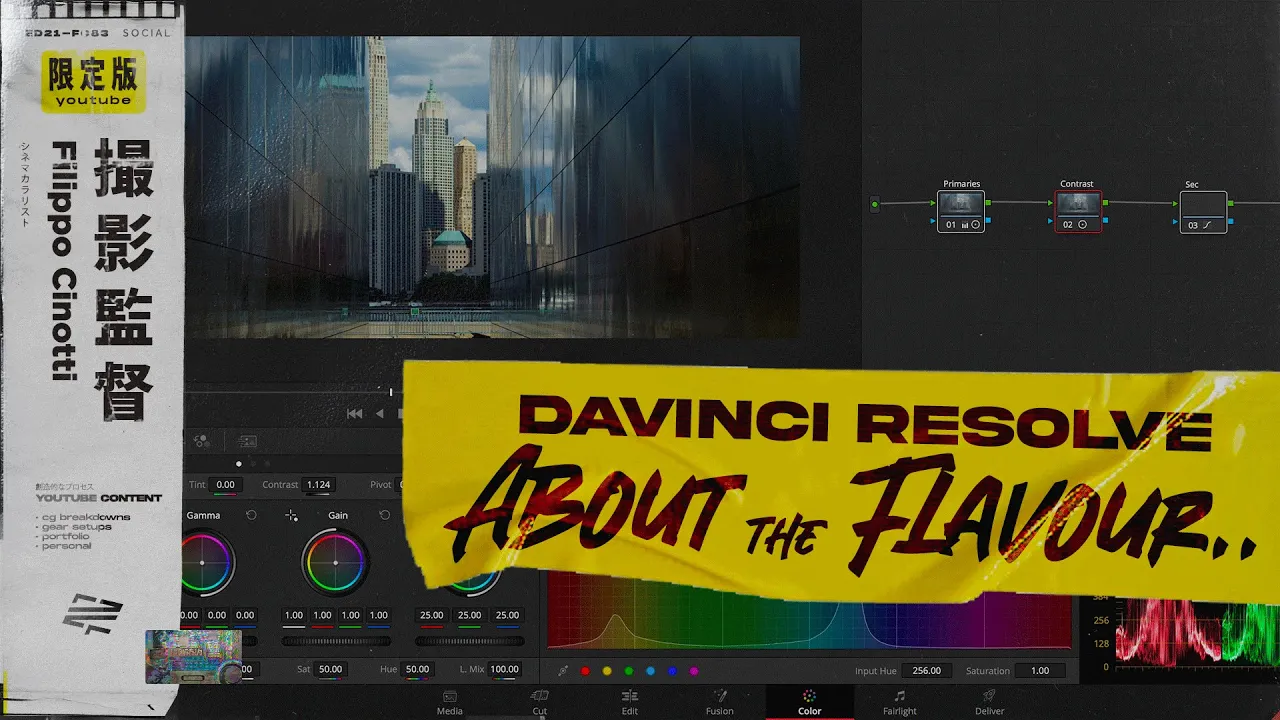The image size is (1280, 720).
Task: Select the Sec node 03
Action: point(1203,212)
